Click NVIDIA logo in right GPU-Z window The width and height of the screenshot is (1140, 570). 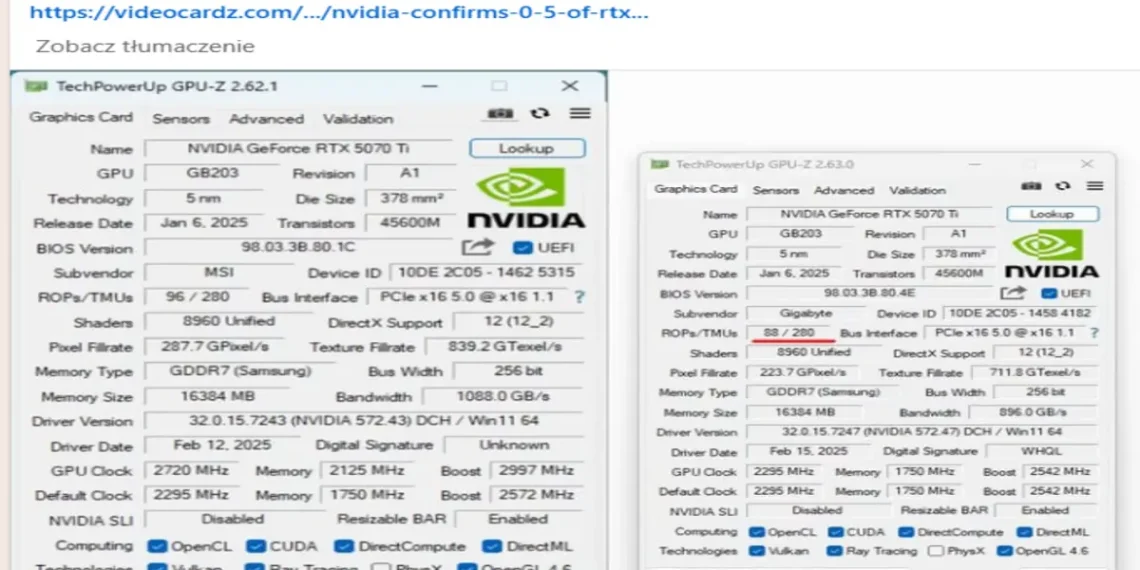1051,254
